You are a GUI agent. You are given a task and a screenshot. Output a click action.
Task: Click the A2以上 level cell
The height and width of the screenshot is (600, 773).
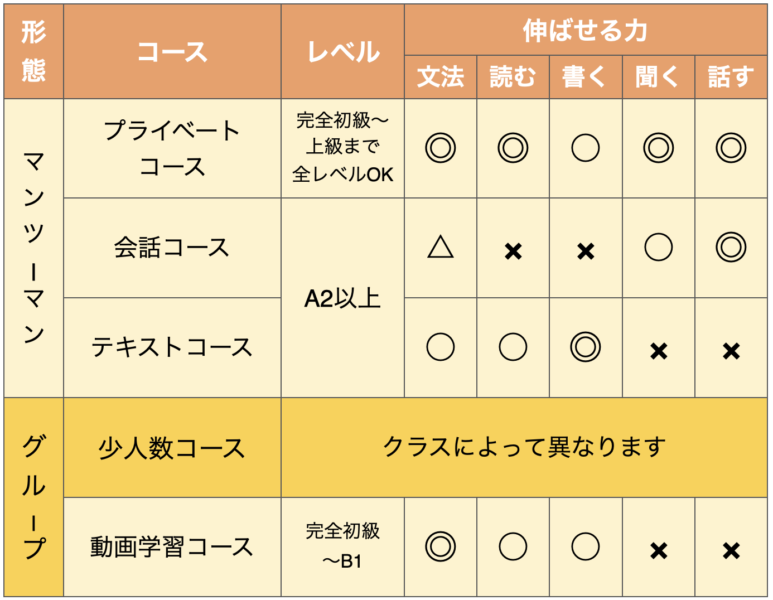343,298
